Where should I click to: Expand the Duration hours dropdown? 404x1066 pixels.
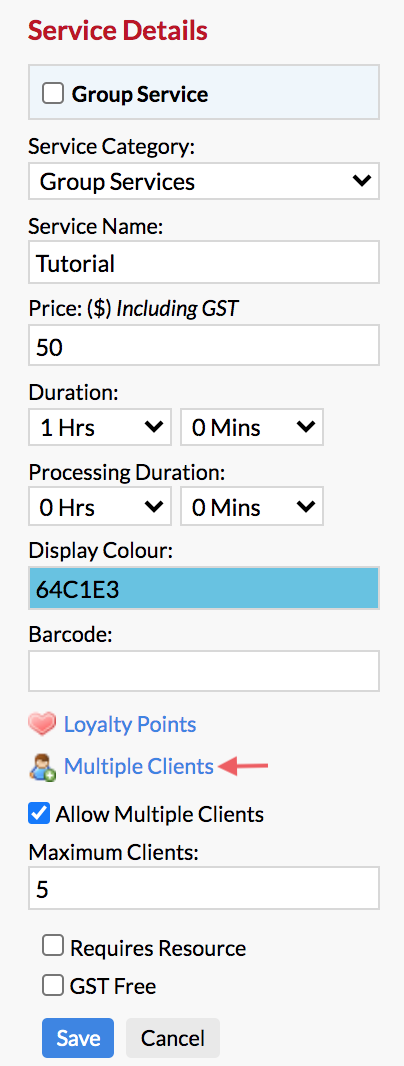click(99, 427)
